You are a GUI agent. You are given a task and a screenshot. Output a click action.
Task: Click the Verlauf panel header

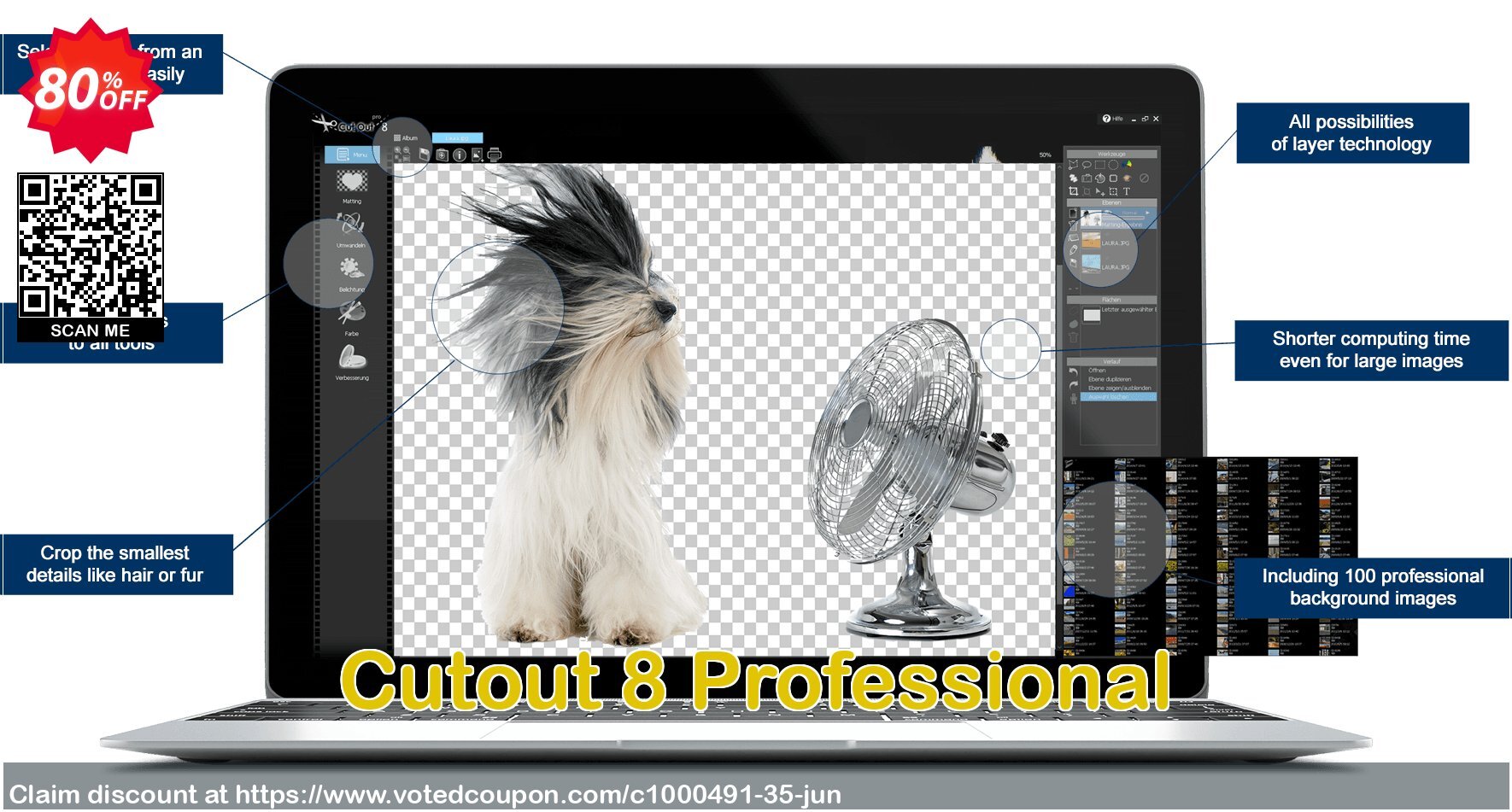(x=1111, y=362)
